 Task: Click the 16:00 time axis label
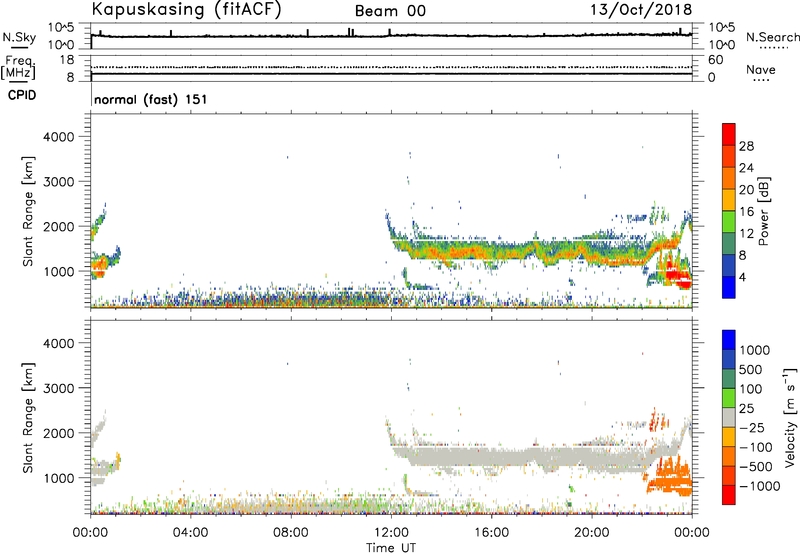(491, 533)
